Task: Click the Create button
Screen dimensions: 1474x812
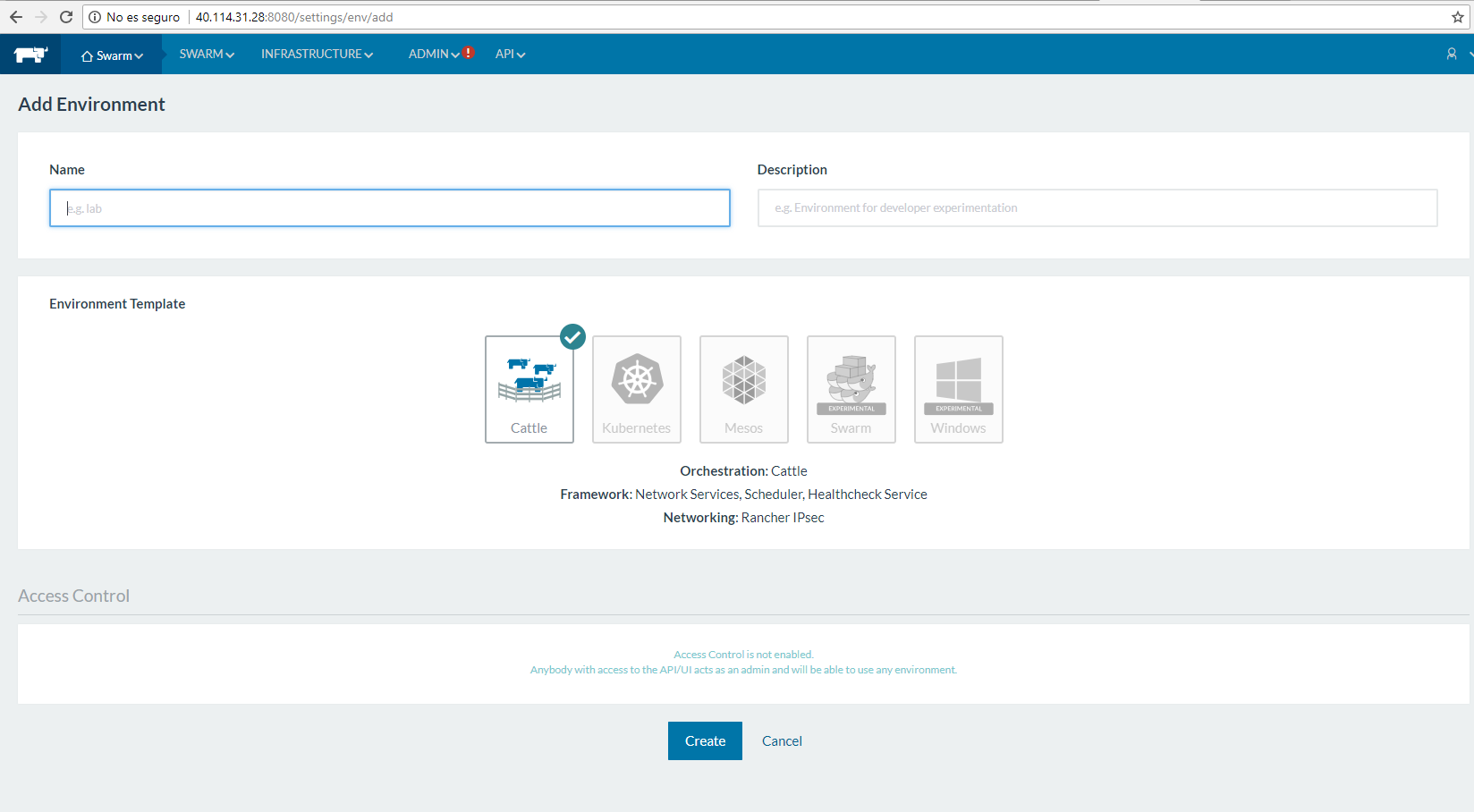Action: click(705, 740)
